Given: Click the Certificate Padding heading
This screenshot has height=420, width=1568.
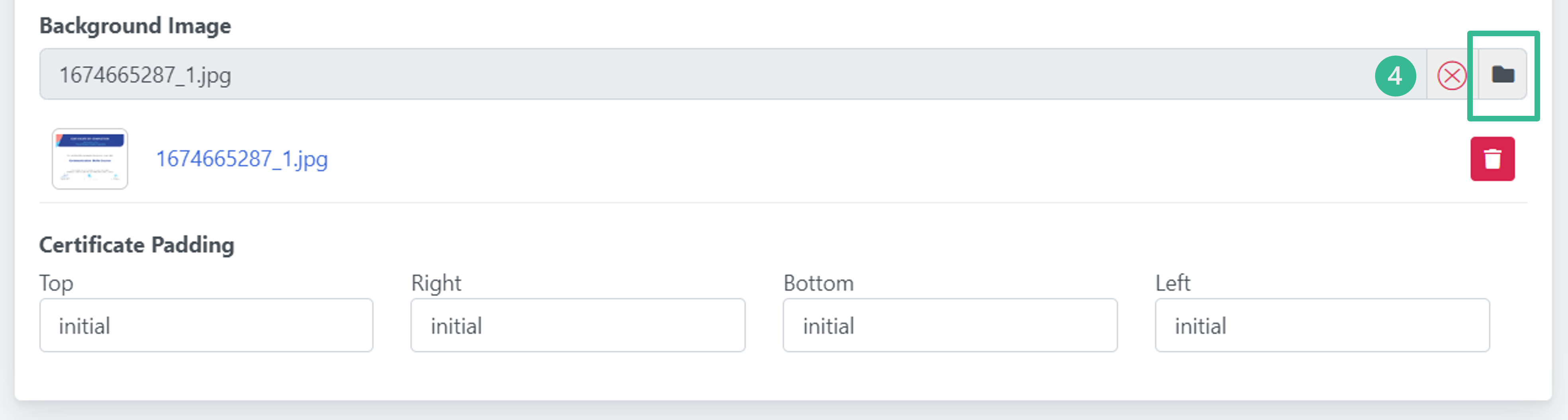Looking at the screenshot, I should pos(136,245).
